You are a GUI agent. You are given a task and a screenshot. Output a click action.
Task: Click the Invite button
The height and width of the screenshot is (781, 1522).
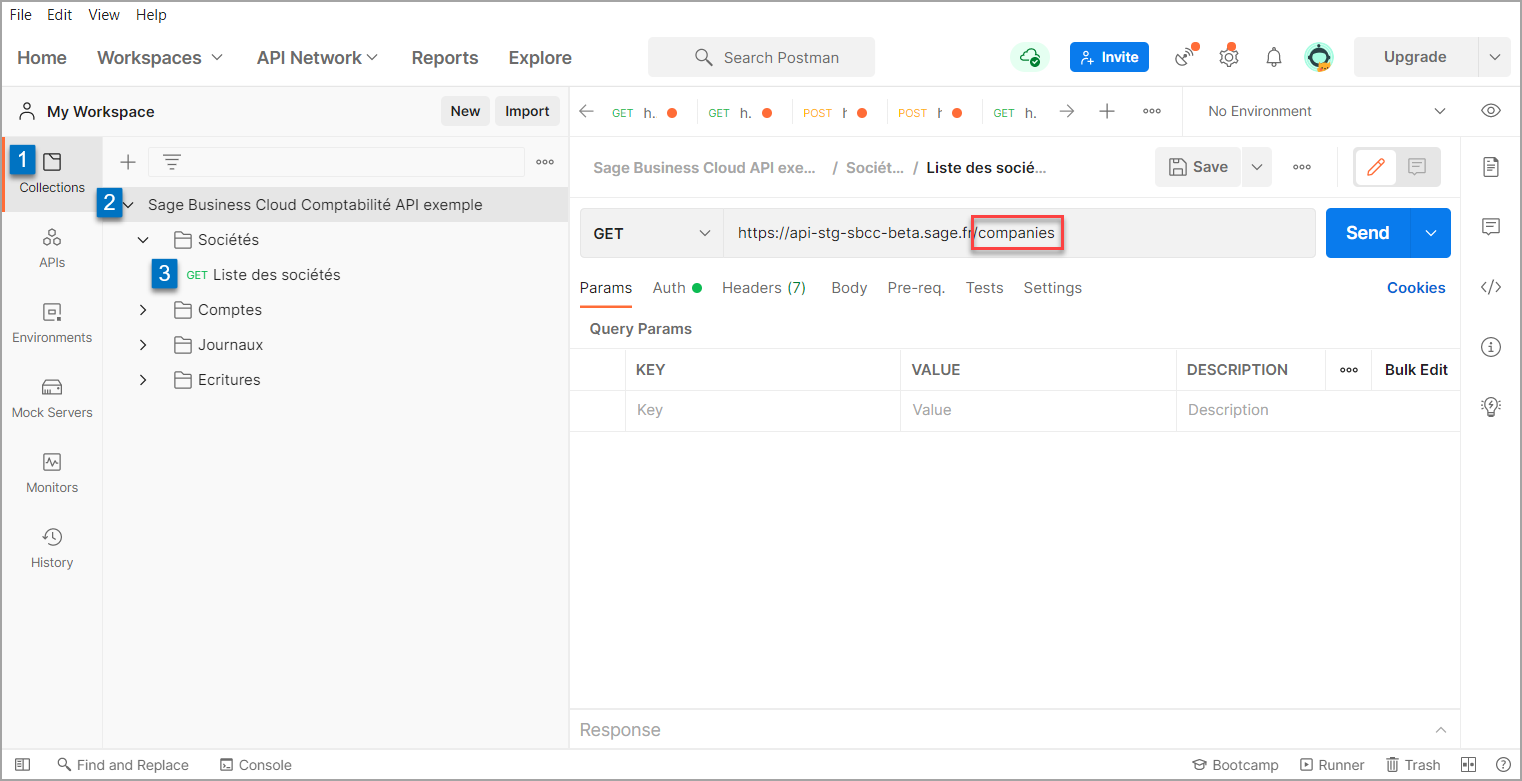pyautogui.click(x=1109, y=57)
